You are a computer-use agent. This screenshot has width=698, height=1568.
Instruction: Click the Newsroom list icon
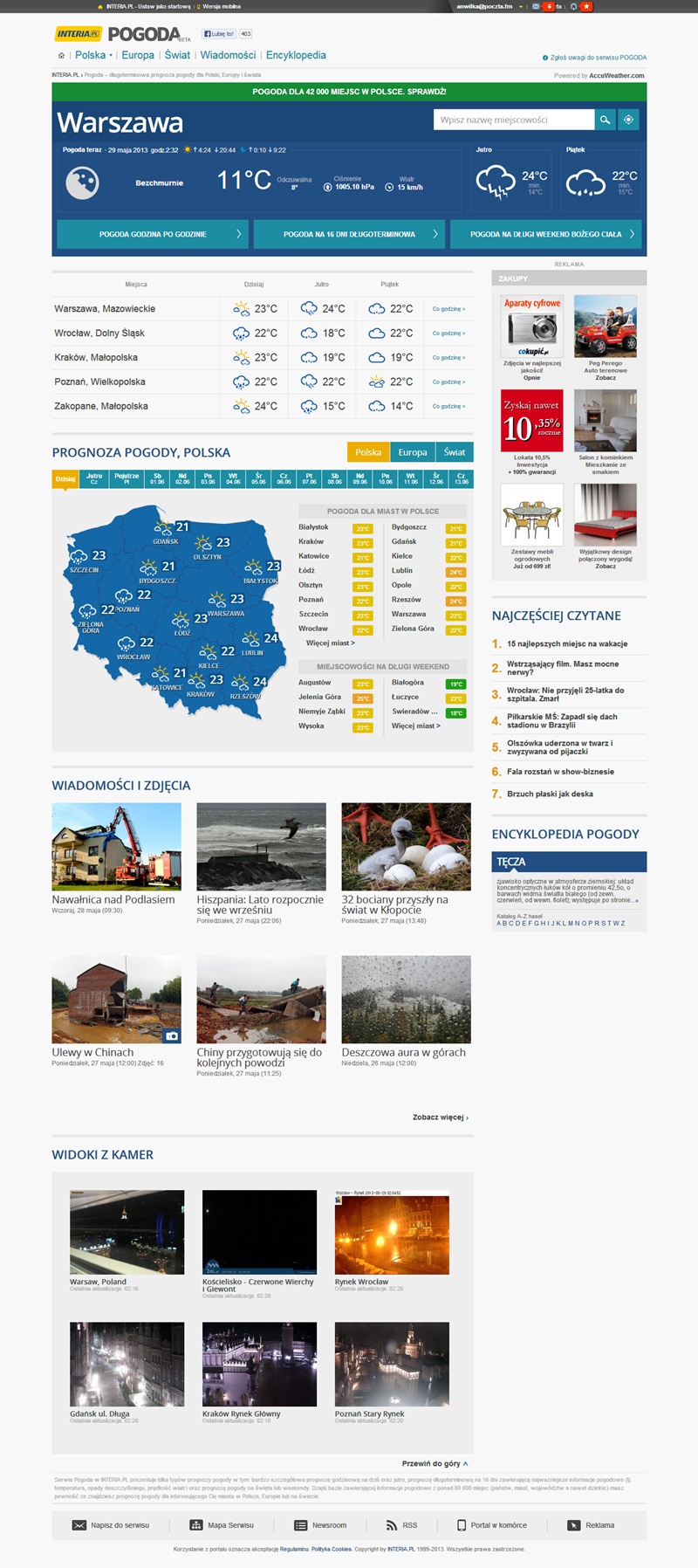click(x=301, y=1525)
